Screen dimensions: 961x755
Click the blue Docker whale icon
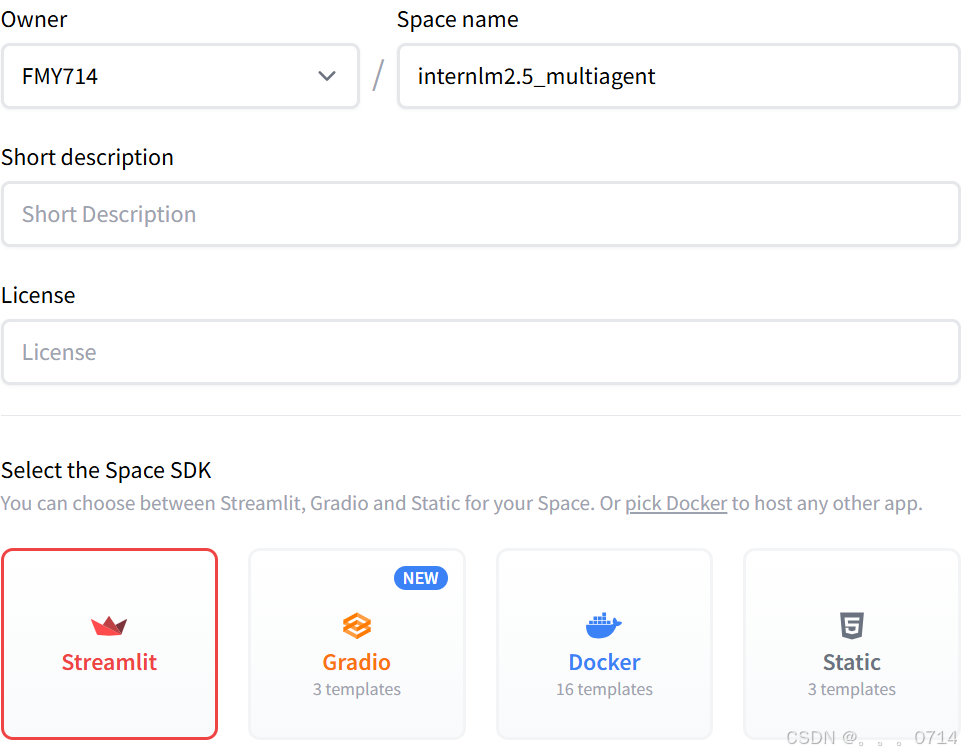click(x=604, y=626)
